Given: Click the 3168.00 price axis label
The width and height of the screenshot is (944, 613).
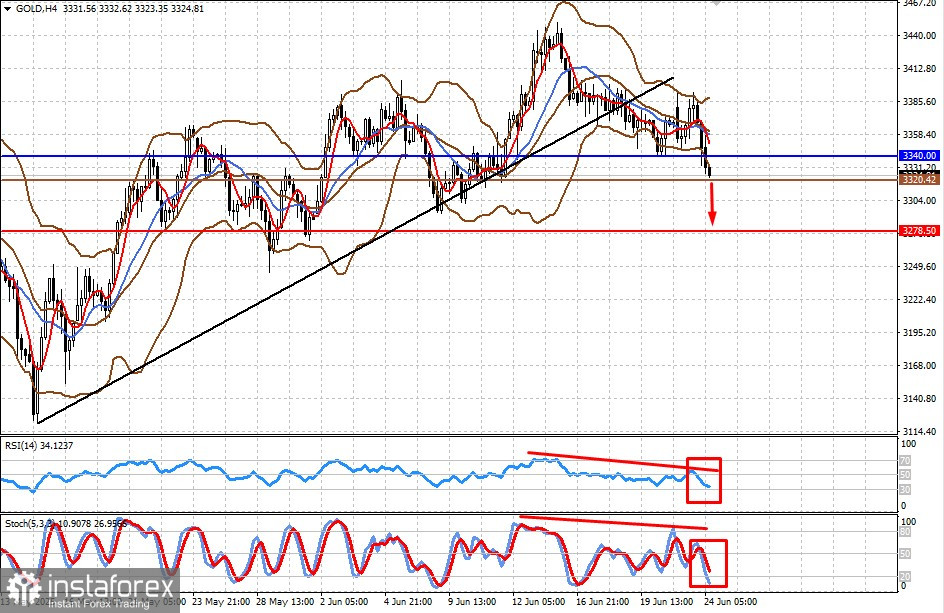Looking at the screenshot, I should 919,366.
